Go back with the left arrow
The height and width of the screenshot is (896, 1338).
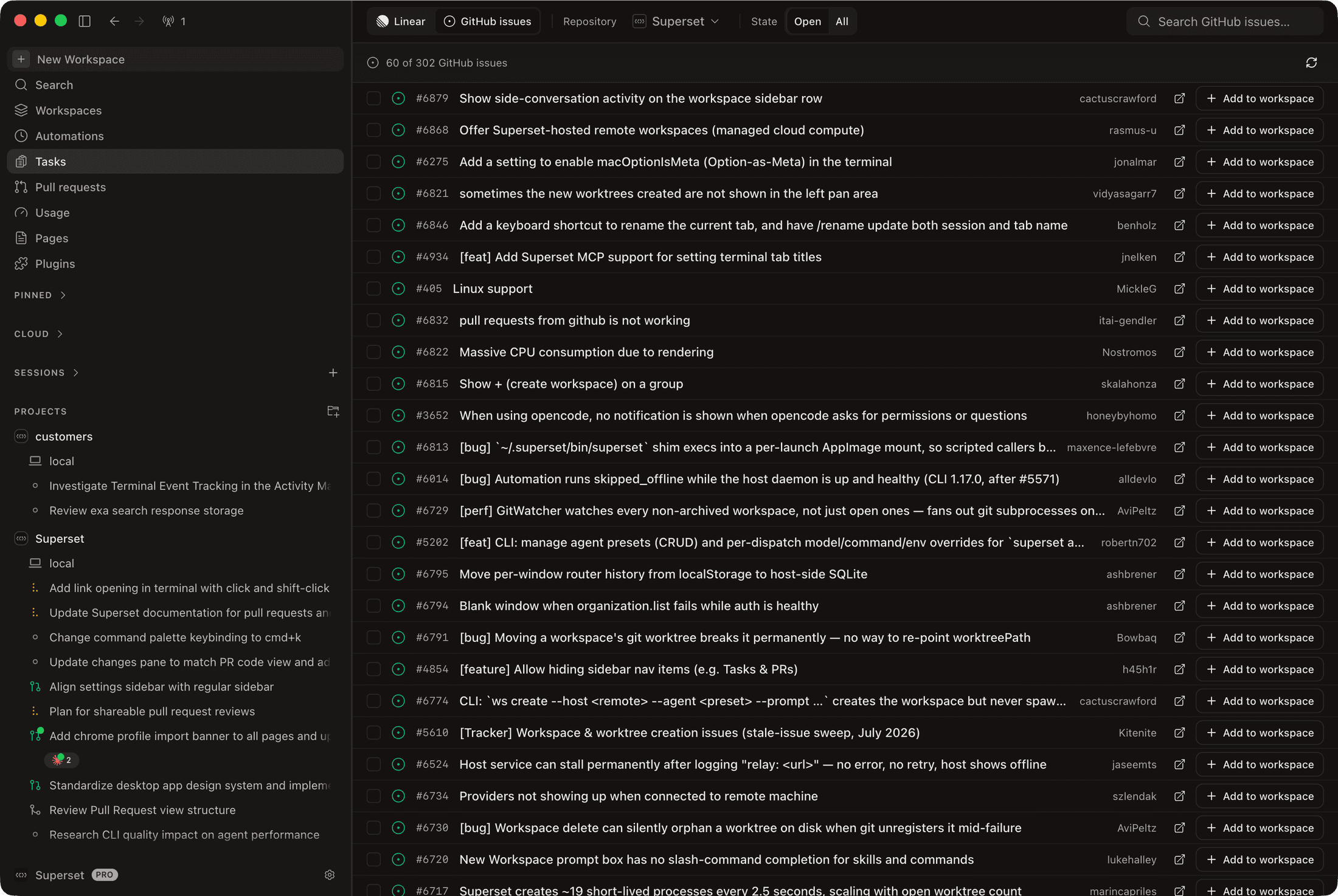[x=114, y=21]
